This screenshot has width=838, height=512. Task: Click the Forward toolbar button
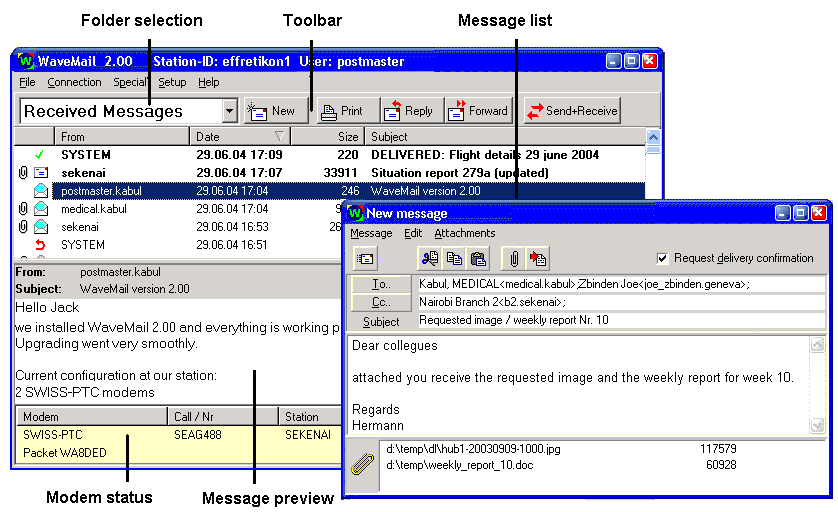pos(479,111)
